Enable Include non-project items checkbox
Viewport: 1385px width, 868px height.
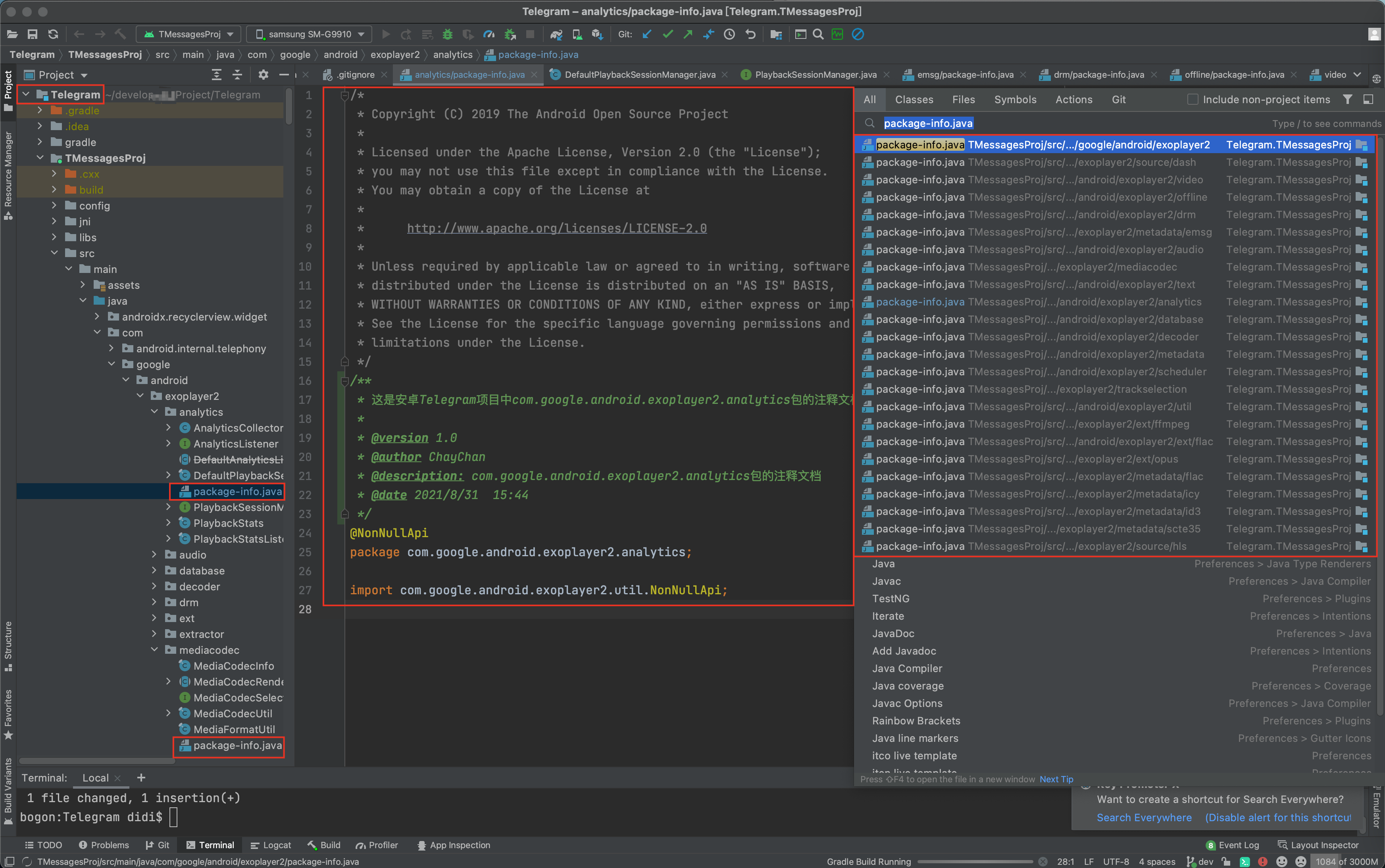tap(1193, 99)
